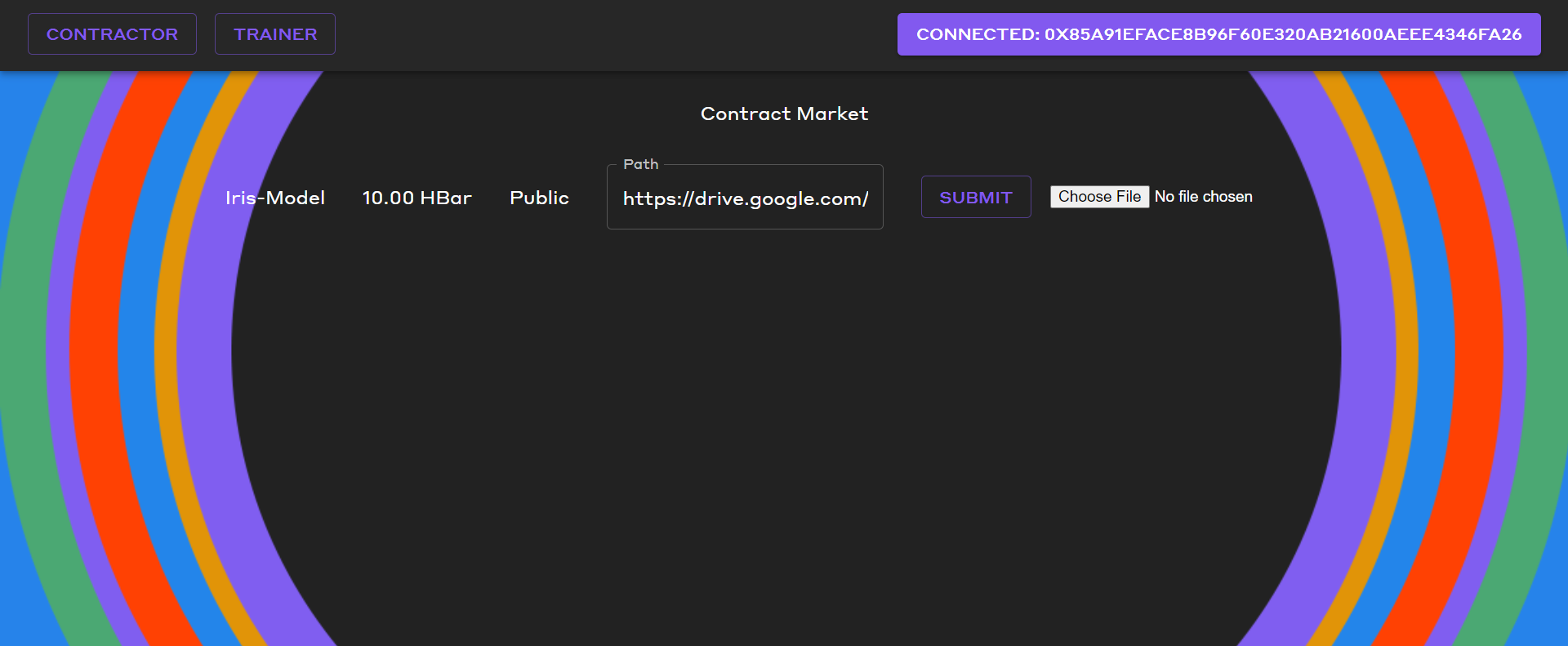This screenshot has width=1568, height=646.
Task: Click the 'No file chosen' text
Action: tap(1203, 197)
